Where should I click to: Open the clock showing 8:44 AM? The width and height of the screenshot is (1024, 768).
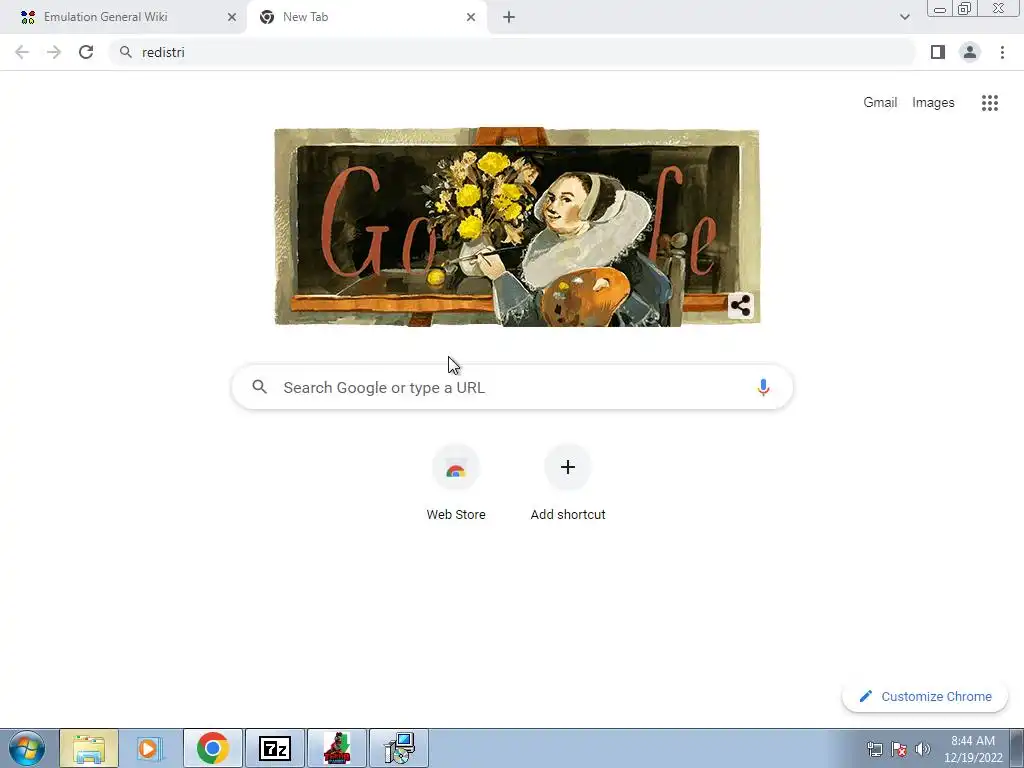(x=973, y=749)
